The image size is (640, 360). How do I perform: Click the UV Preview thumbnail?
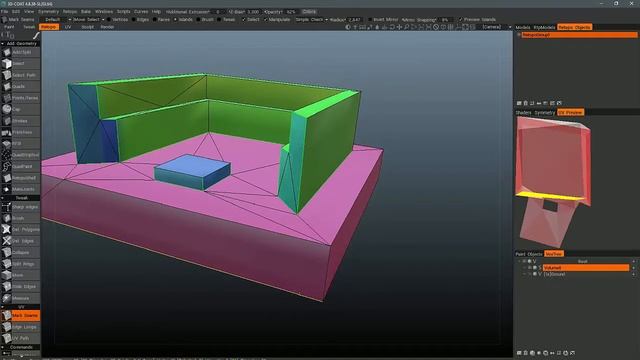point(554,182)
